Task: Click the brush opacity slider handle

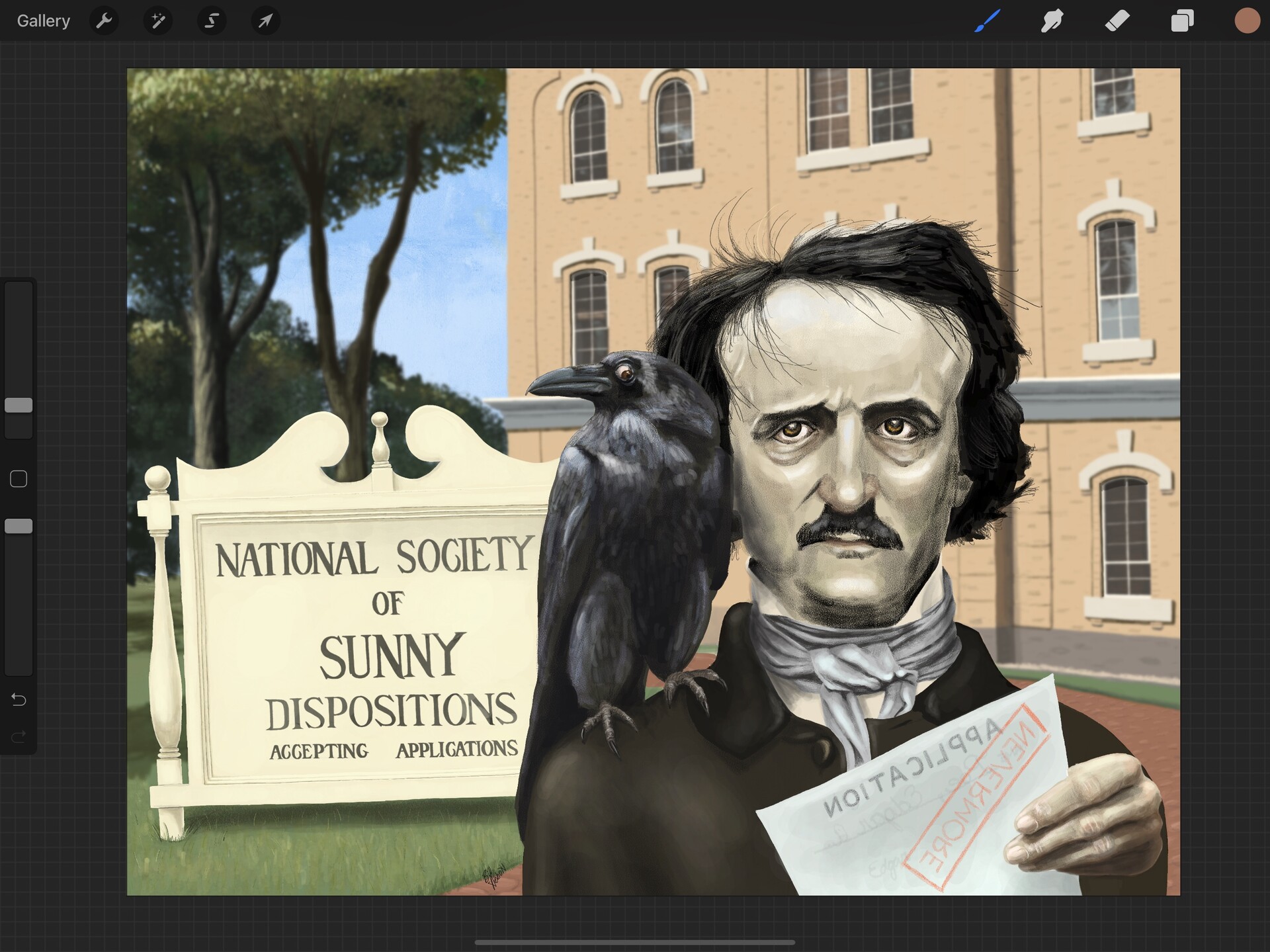Action: (19, 526)
